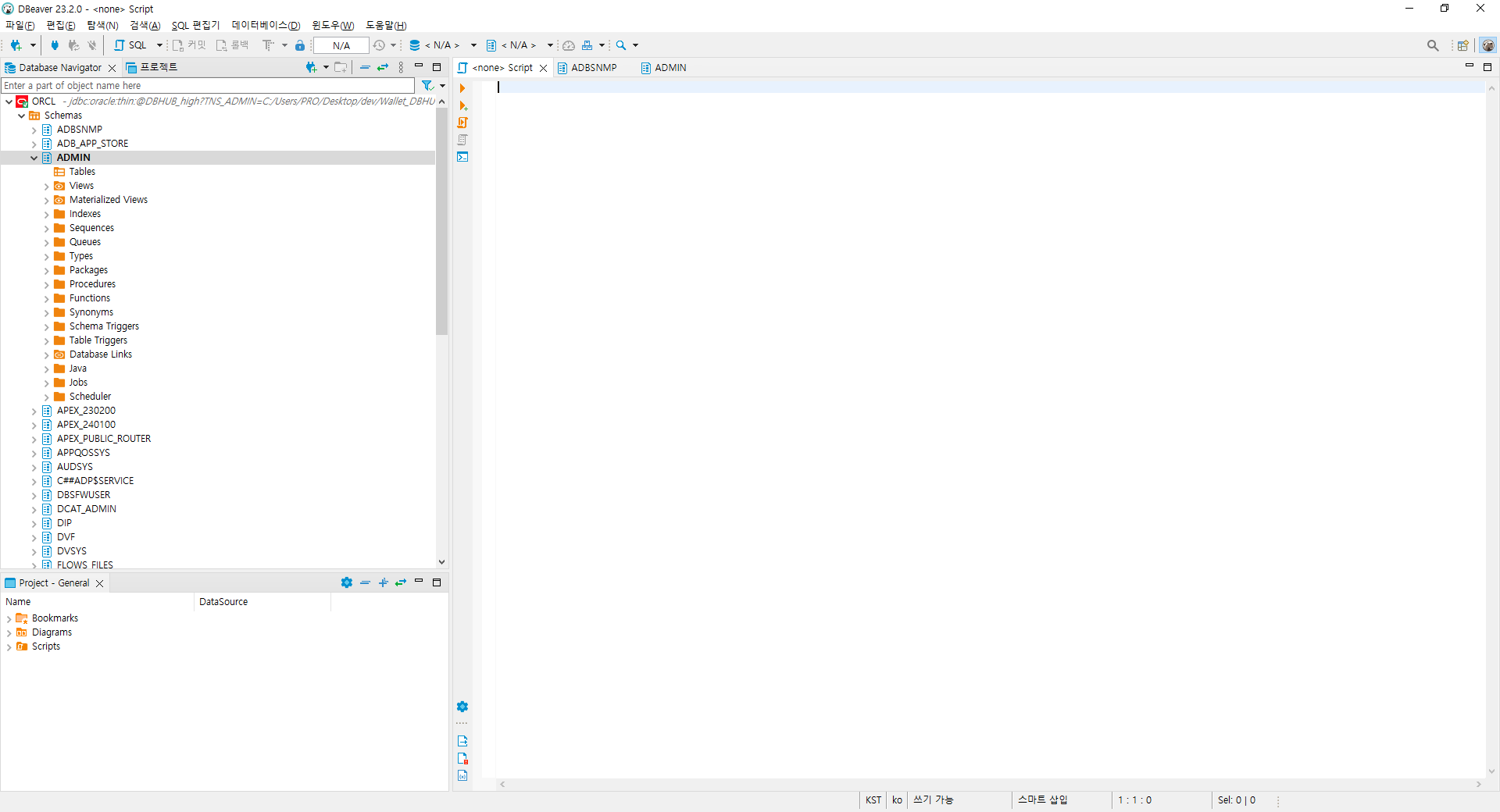
Task: Collapse all nodes in Database Navigator
Action: 365,67
